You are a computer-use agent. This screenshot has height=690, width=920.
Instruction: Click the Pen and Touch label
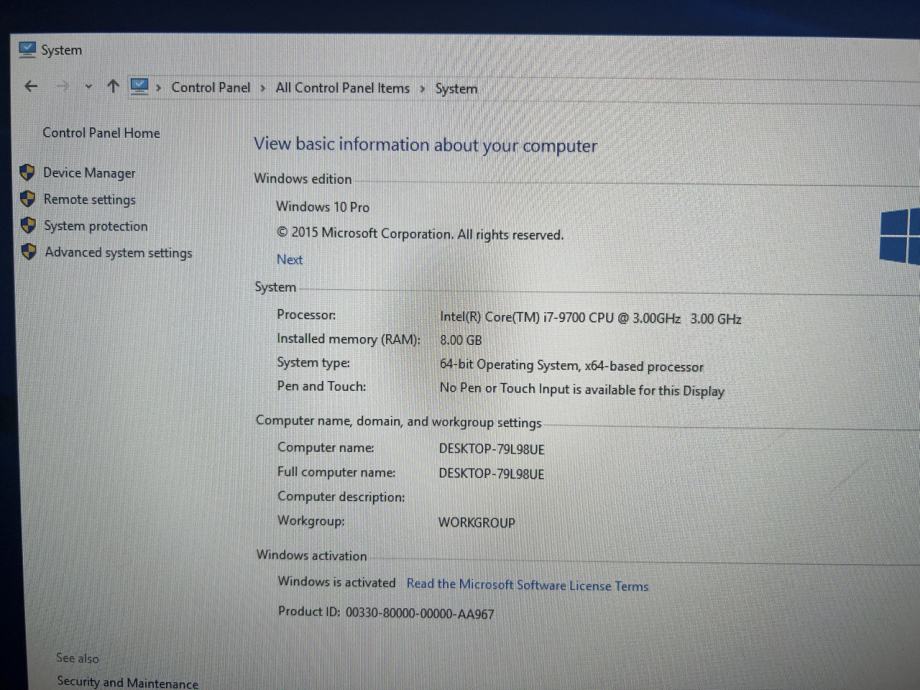[322, 386]
